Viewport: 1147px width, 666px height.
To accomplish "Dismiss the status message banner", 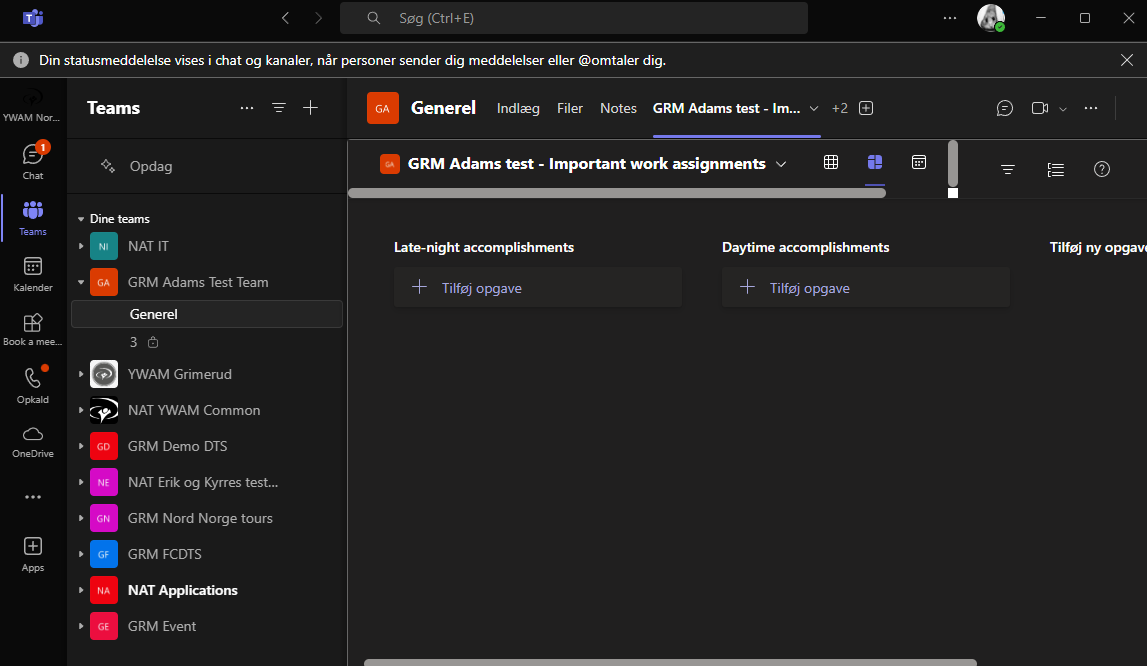I will [1127, 60].
